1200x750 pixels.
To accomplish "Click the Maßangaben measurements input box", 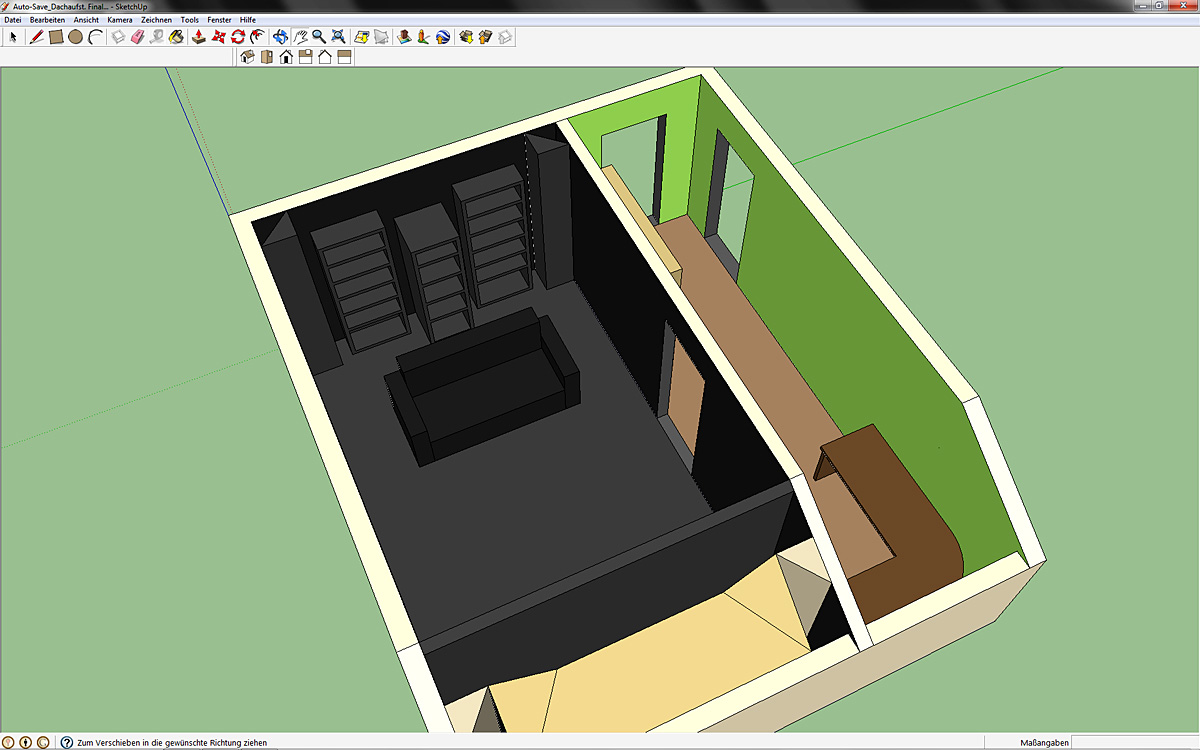I will point(1134,742).
